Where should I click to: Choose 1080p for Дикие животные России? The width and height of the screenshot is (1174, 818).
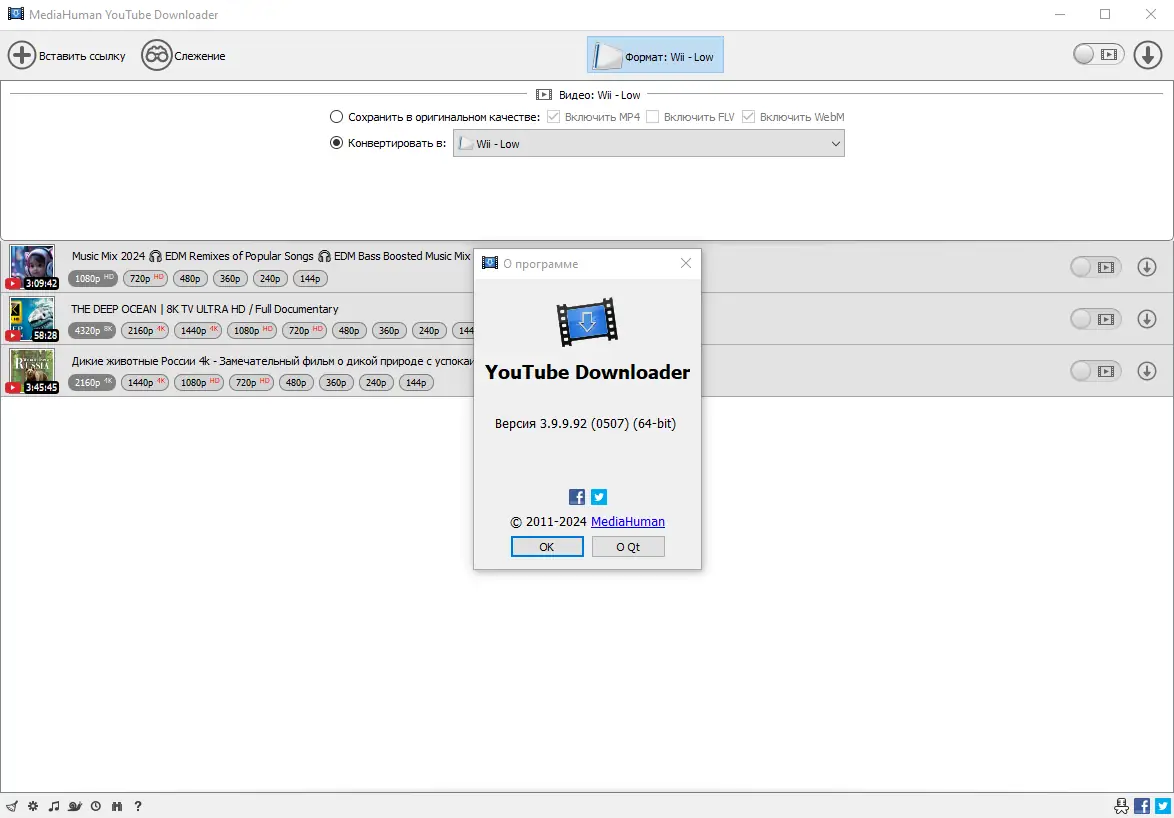[x=198, y=382]
